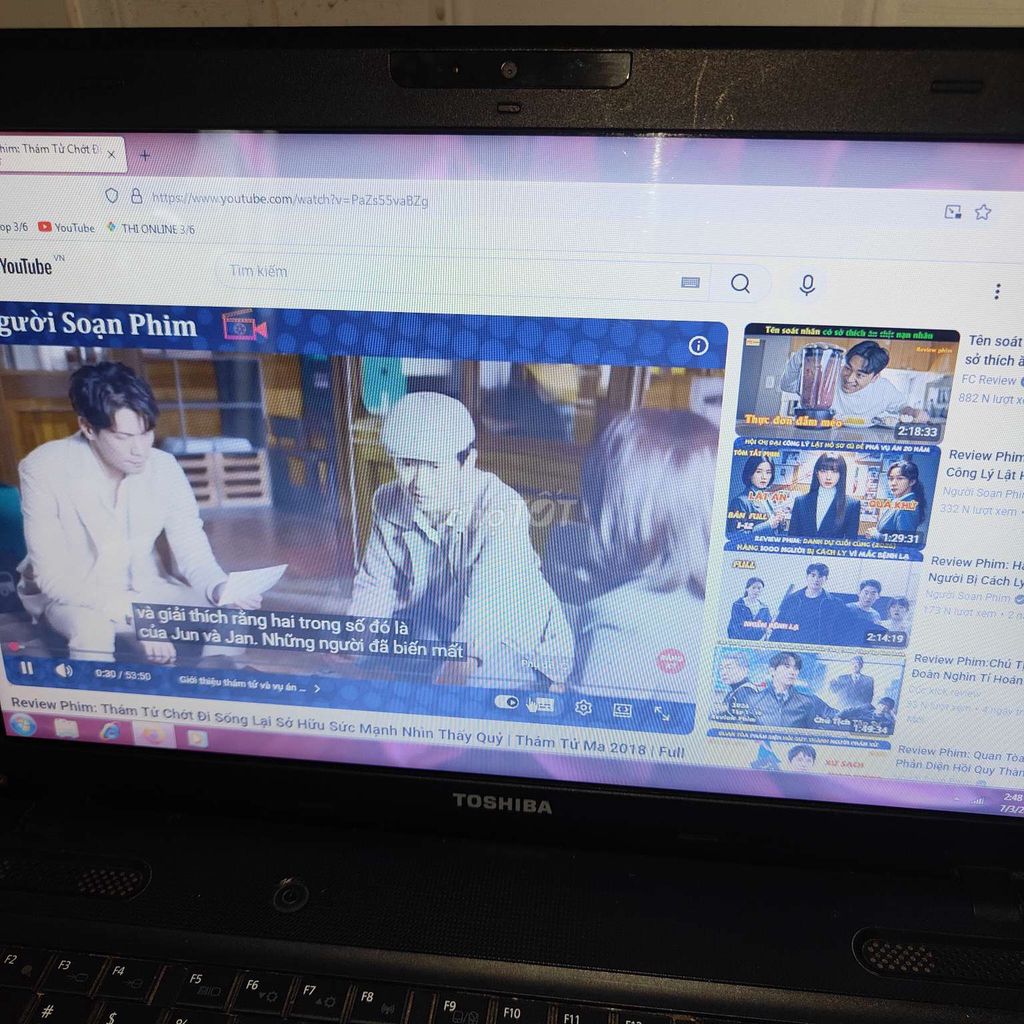Close the 'Thám Tử Chót Đi' tab
The width and height of the screenshot is (1024, 1024).
point(111,154)
